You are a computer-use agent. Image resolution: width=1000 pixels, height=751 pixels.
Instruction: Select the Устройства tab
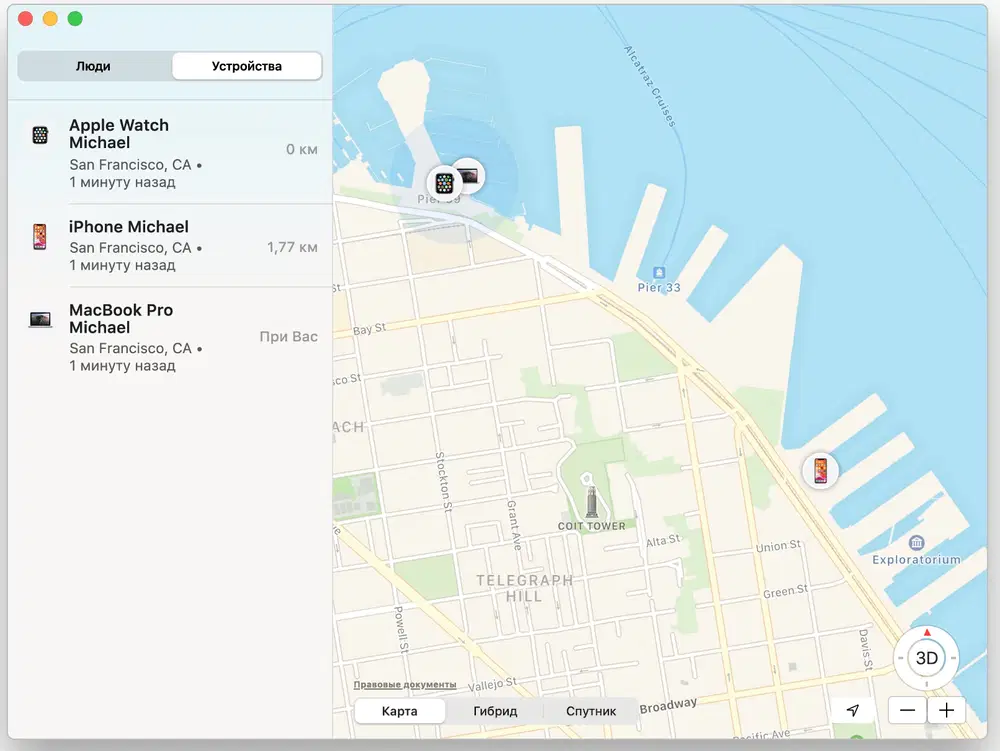pos(247,66)
